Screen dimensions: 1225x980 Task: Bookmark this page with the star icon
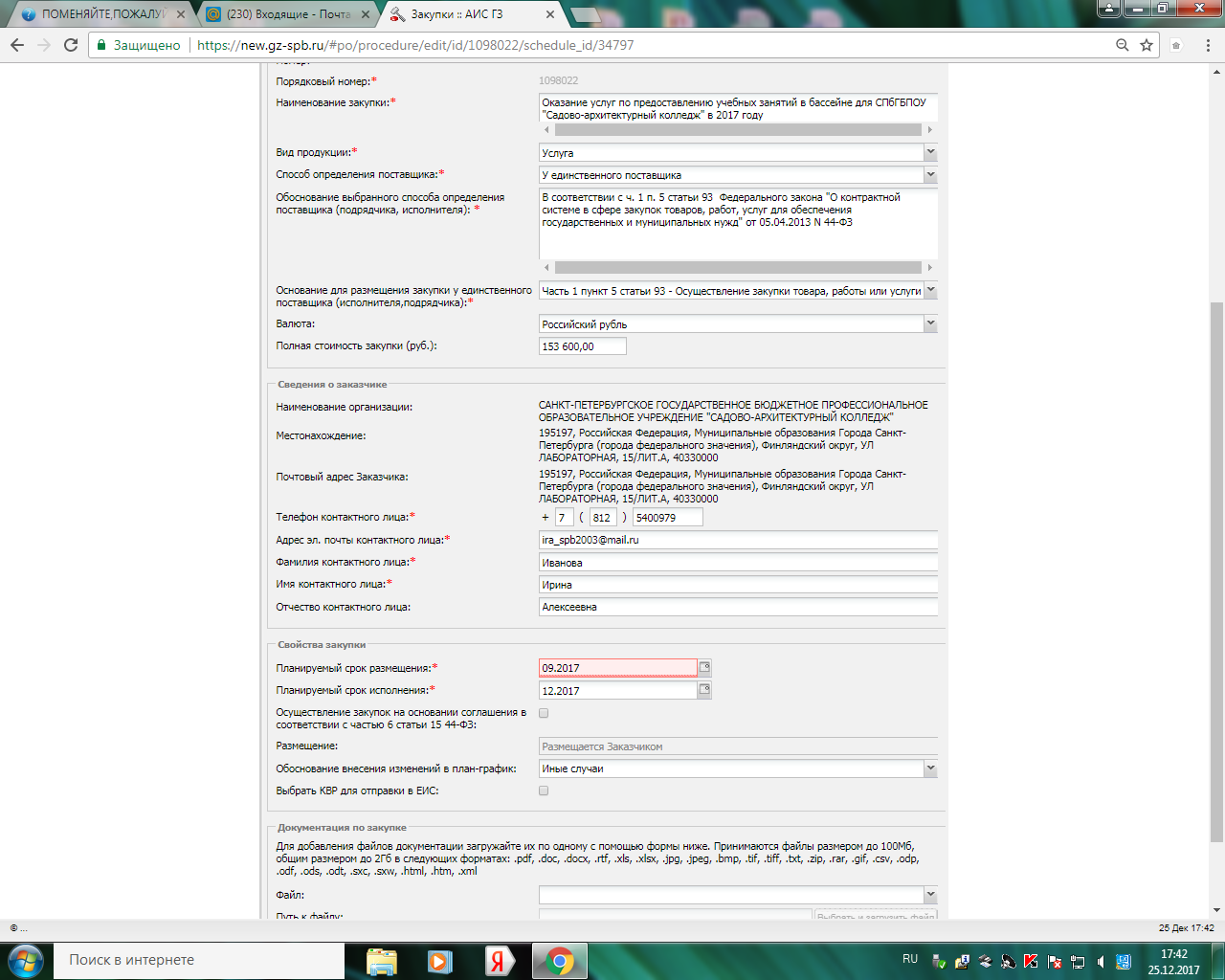point(1147,45)
